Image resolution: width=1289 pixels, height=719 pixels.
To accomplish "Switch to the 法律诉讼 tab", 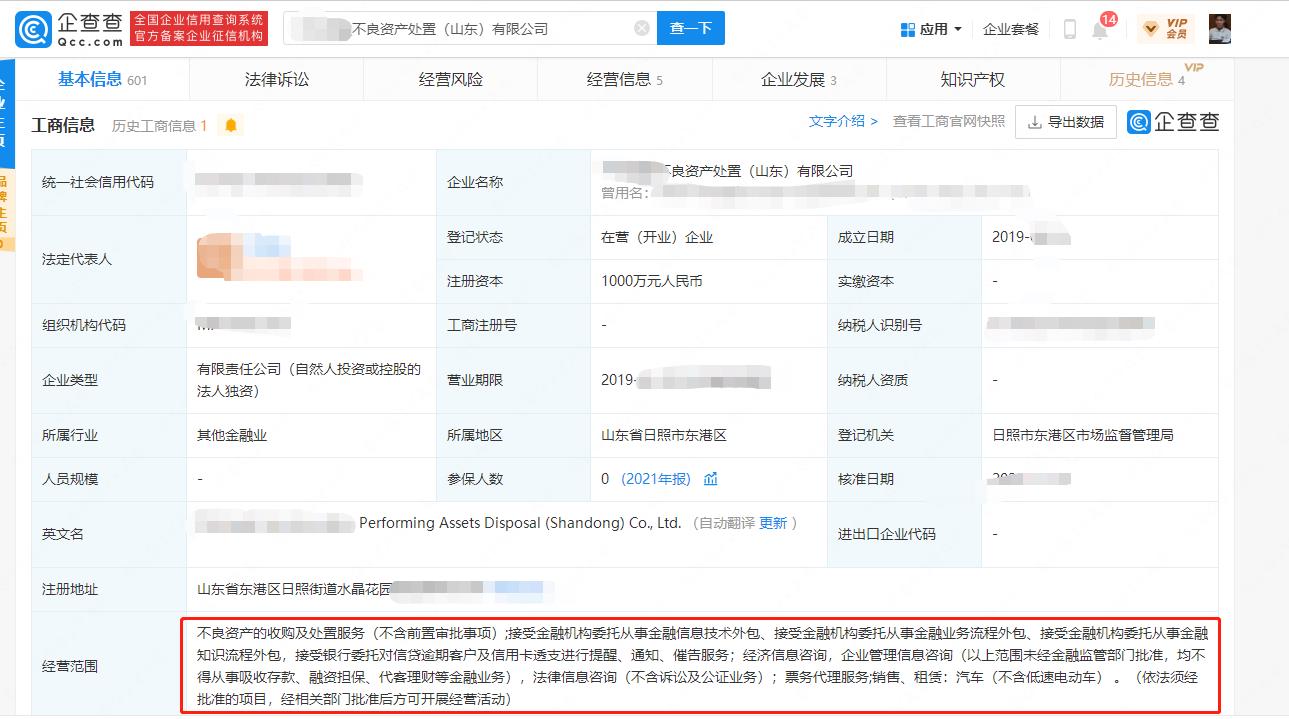I will point(276,79).
